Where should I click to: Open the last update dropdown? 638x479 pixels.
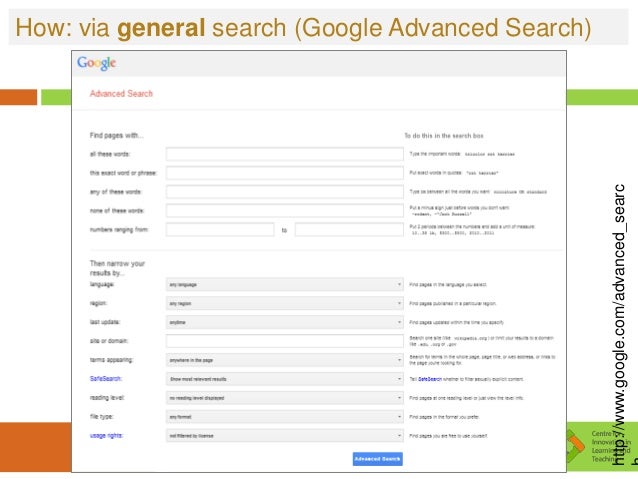(x=284, y=322)
